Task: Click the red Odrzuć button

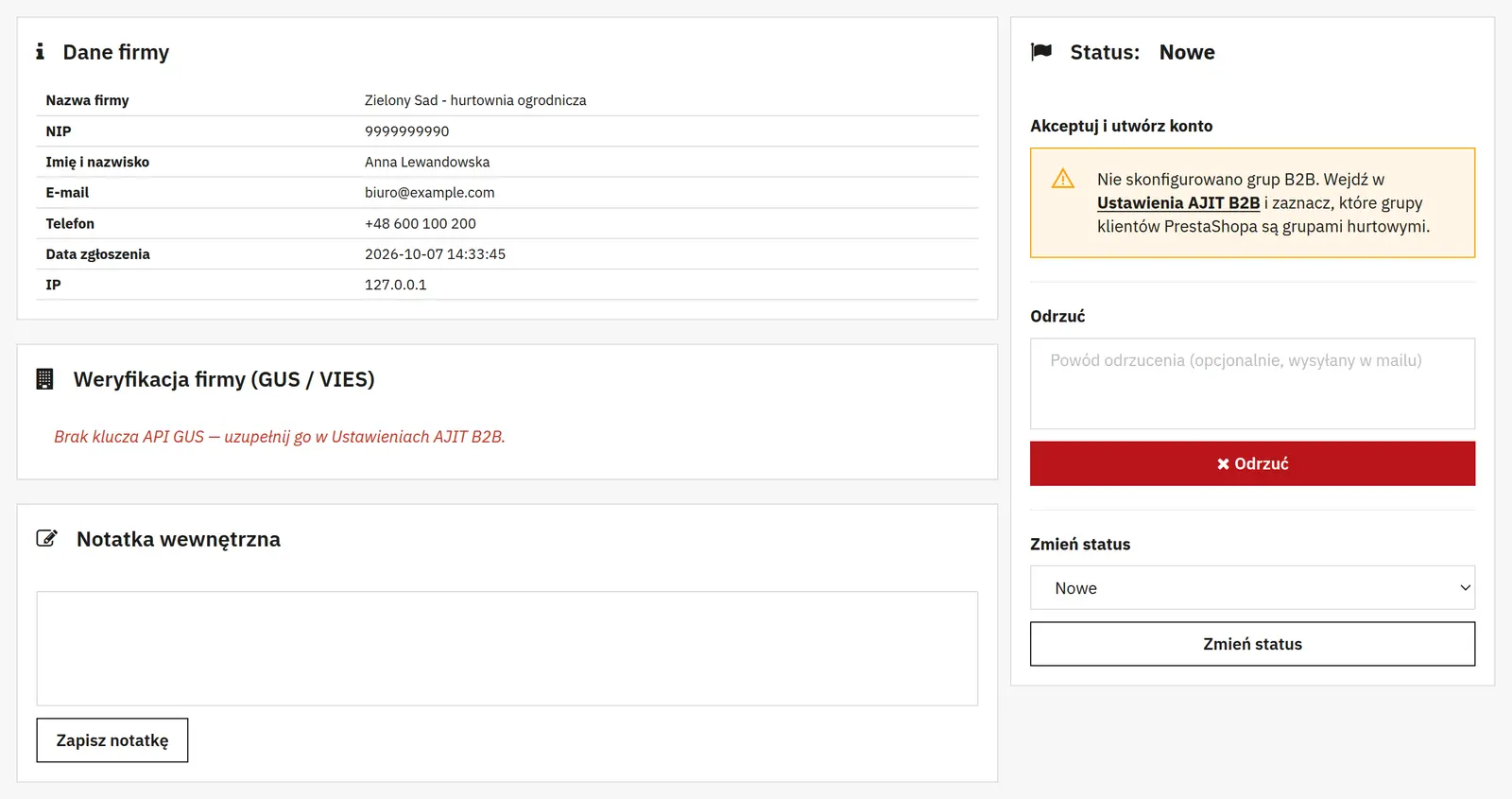Action: pyautogui.click(x=1252, y=463)
